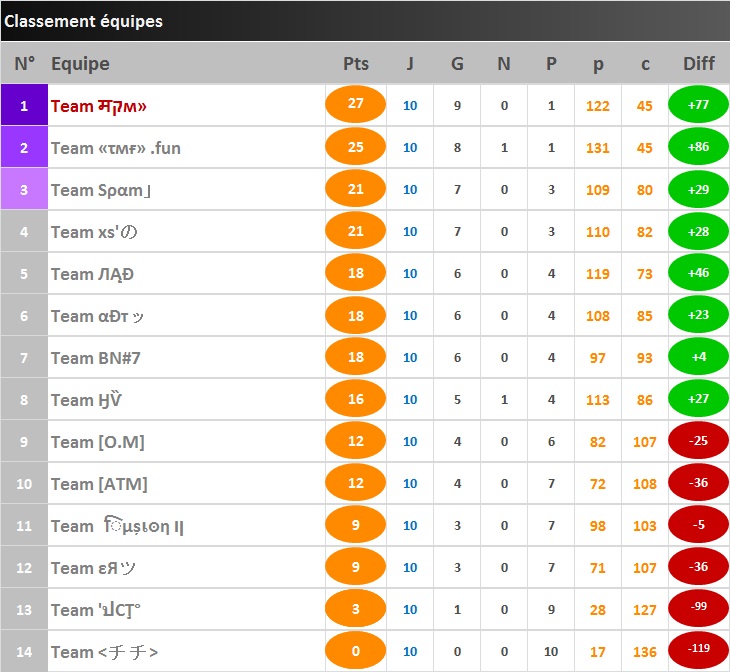Click the Pts column header
The width and height of the screenshot is (730, 672).
(356, 63)
